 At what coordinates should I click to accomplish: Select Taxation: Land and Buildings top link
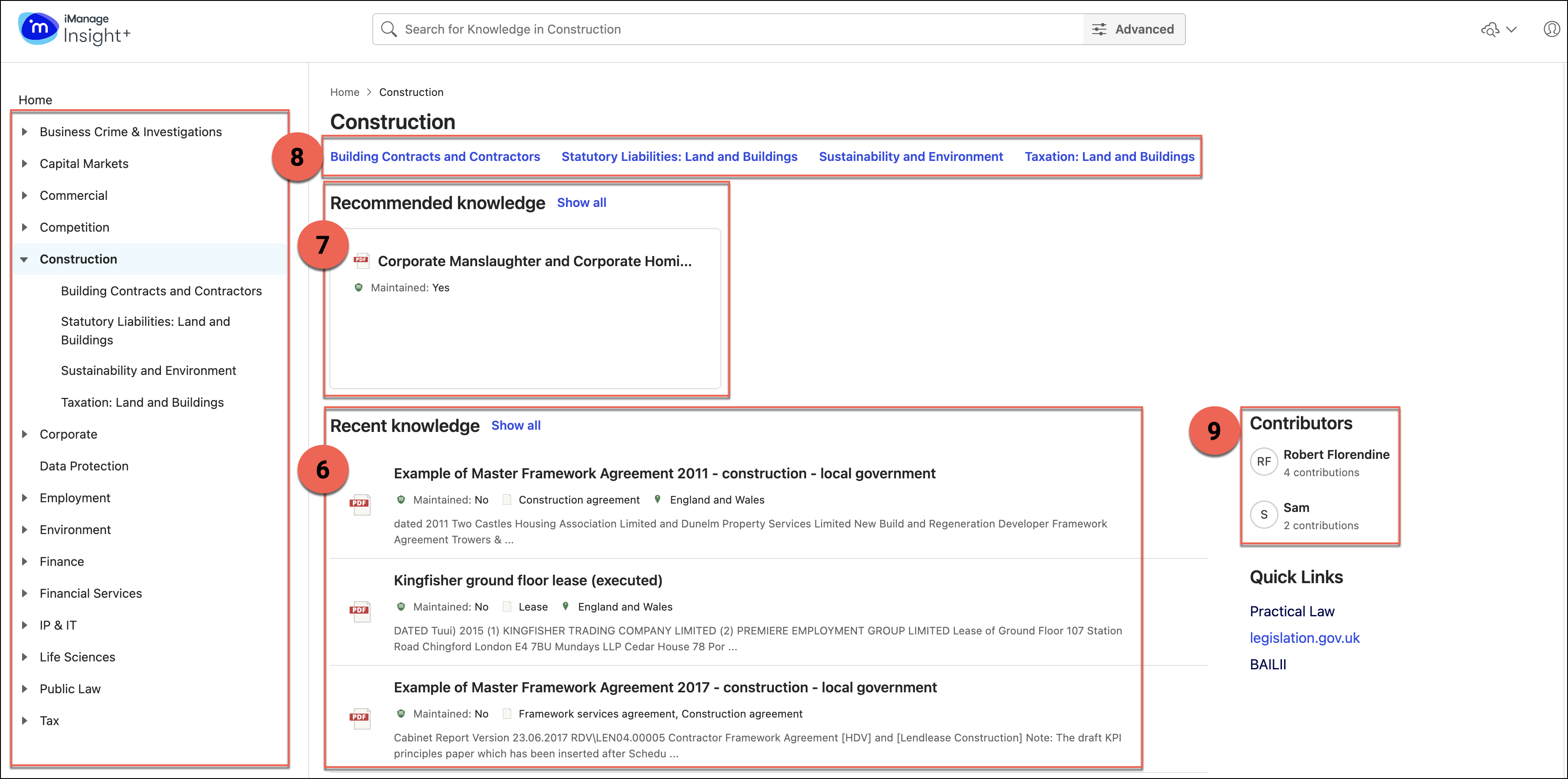1109,157
